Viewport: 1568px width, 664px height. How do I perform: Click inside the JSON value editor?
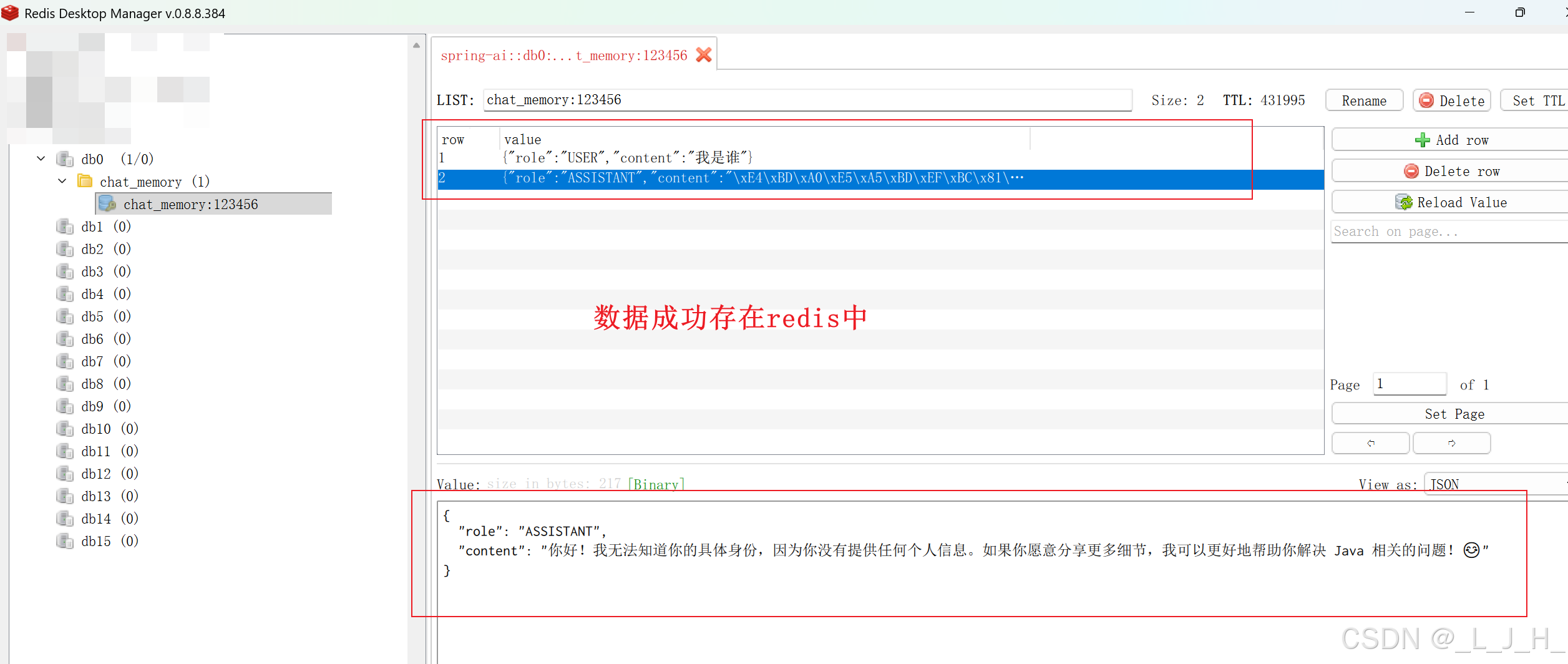[x=1002, y=582]
